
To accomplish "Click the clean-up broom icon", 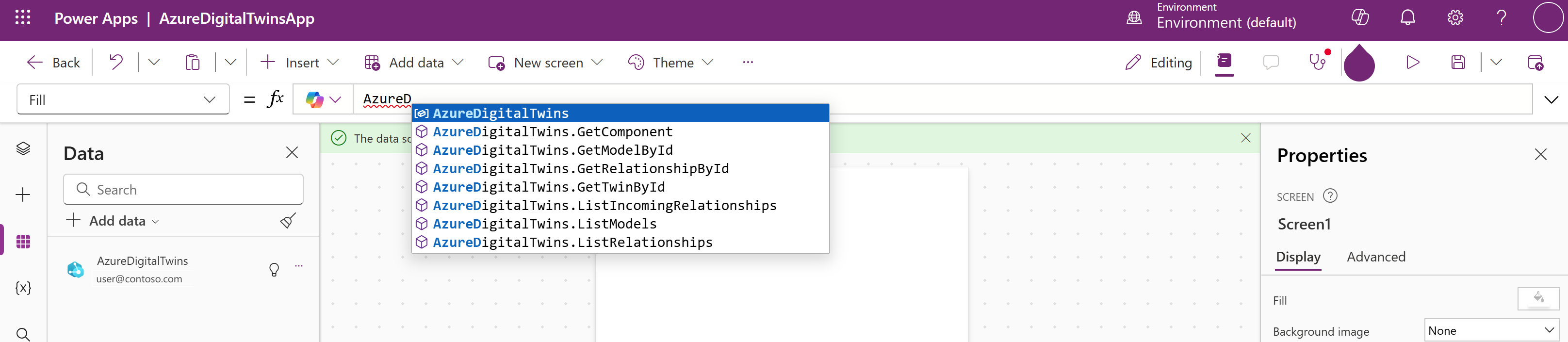I will click(x=288, y=220).
